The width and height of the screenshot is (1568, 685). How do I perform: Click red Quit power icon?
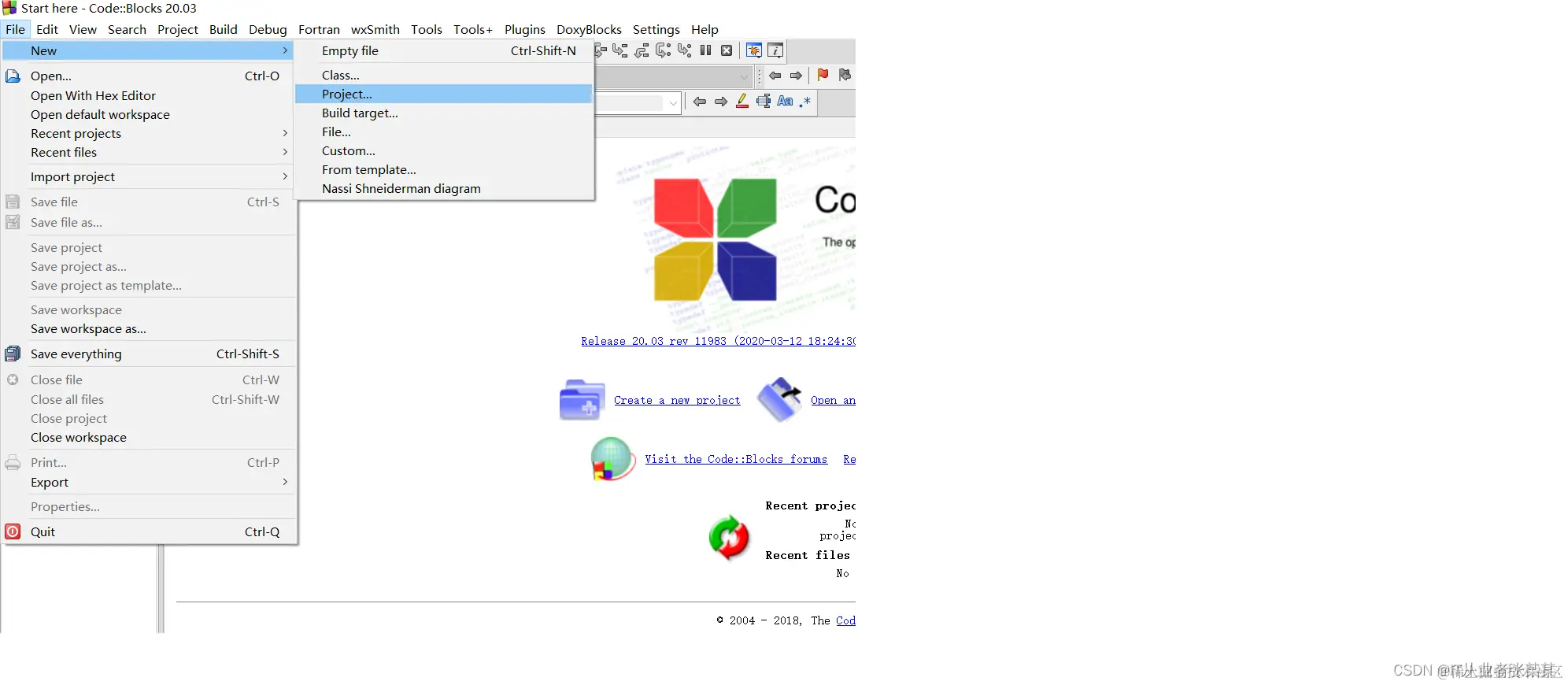(13, 531)
